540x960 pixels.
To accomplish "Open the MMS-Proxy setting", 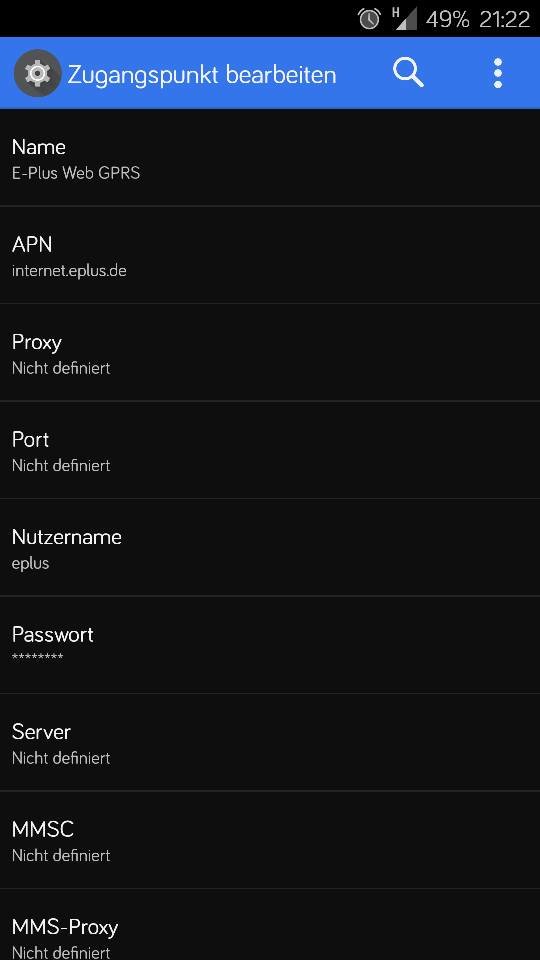I will coord(270,924).
